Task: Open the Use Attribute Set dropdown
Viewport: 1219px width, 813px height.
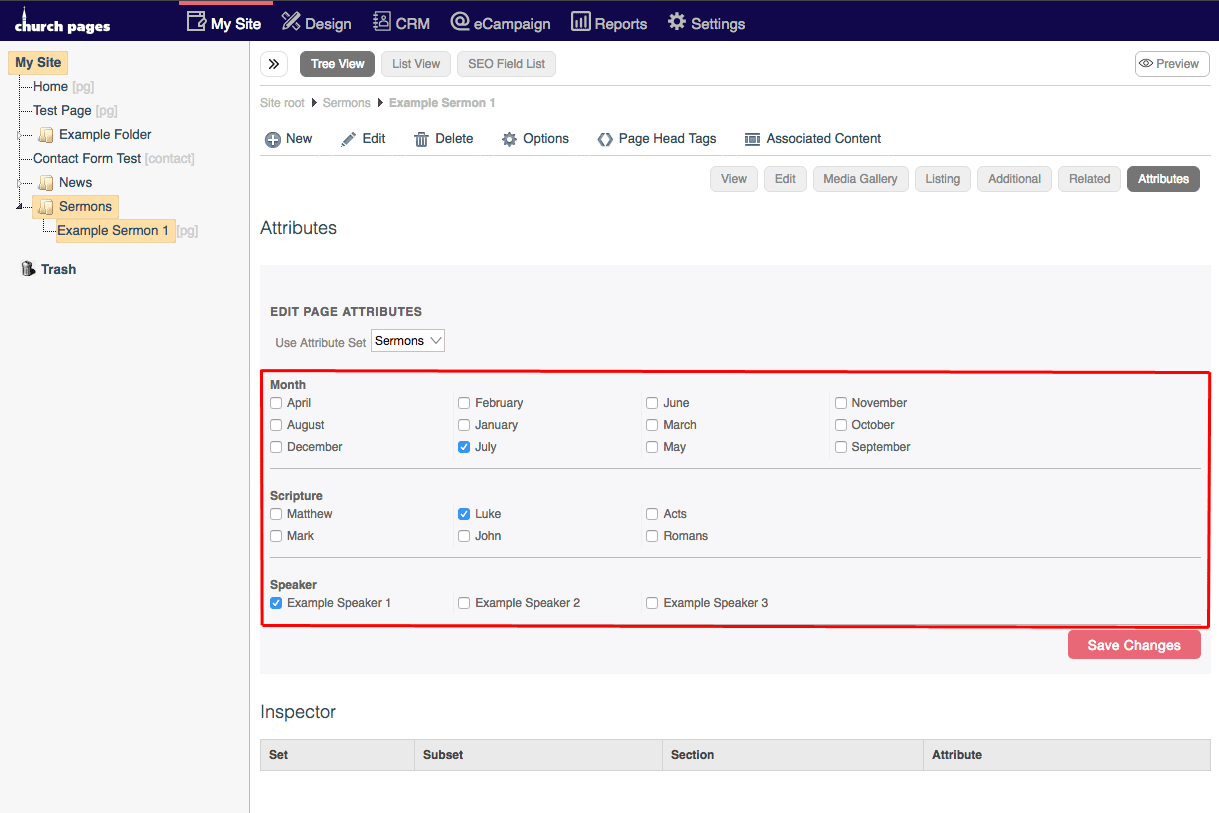Action: (408, 341)
